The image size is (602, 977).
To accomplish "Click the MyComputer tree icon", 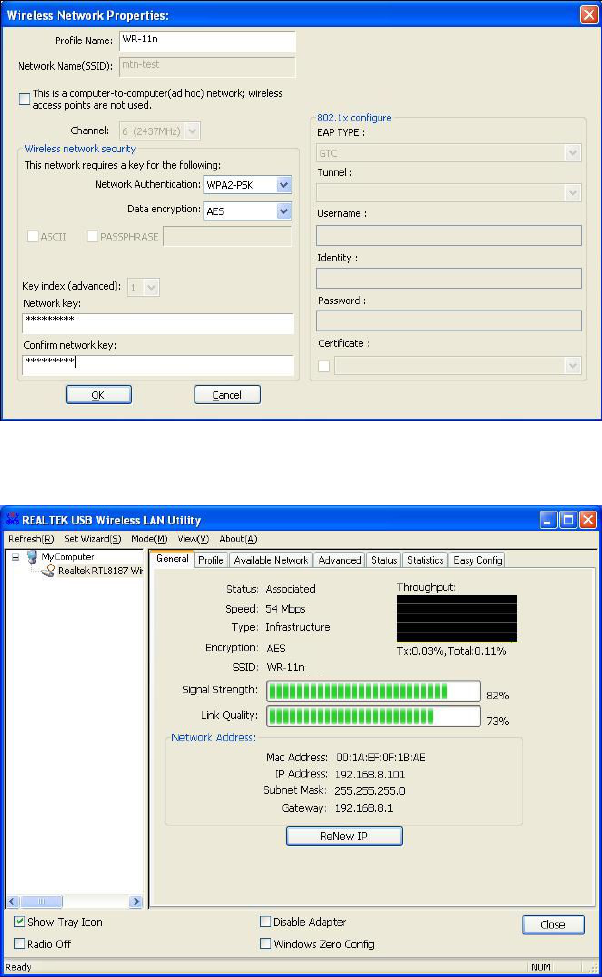I will [x=32, y=556].
